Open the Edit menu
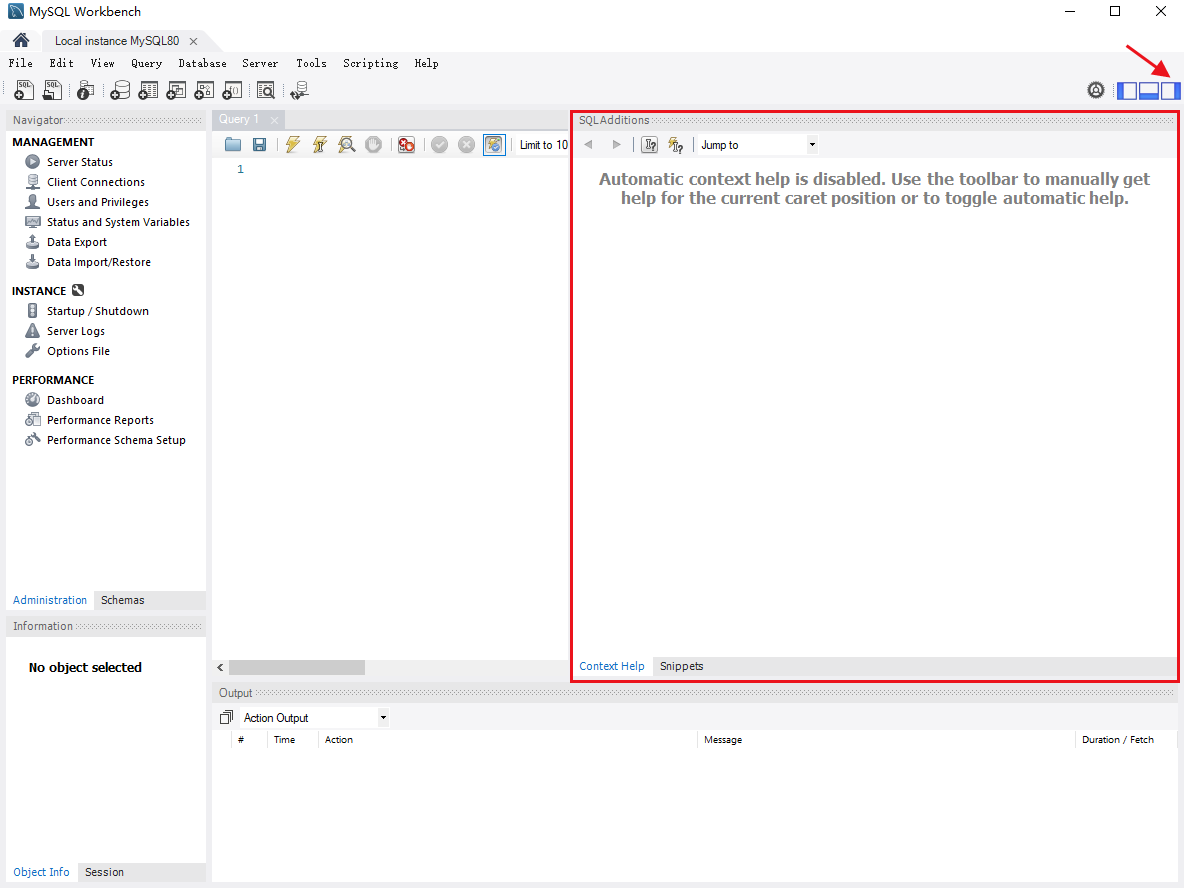This screenshot has width=1185, height=888. (x=61, y=63)
